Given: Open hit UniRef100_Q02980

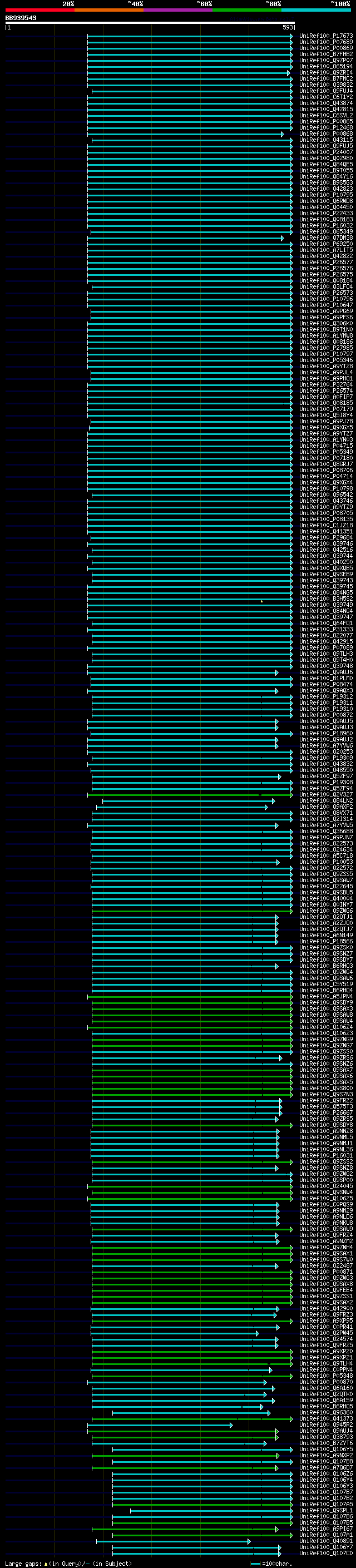Looking at the screenshot, I should tap(326, 159).
